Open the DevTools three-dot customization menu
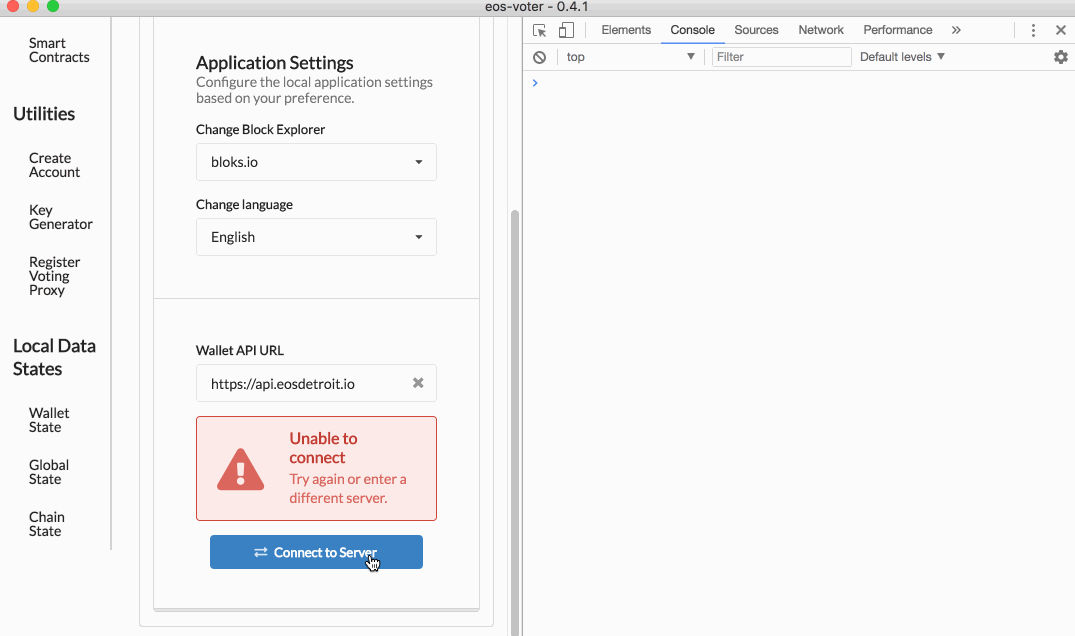The image size is (1075, 636). 1033,30
